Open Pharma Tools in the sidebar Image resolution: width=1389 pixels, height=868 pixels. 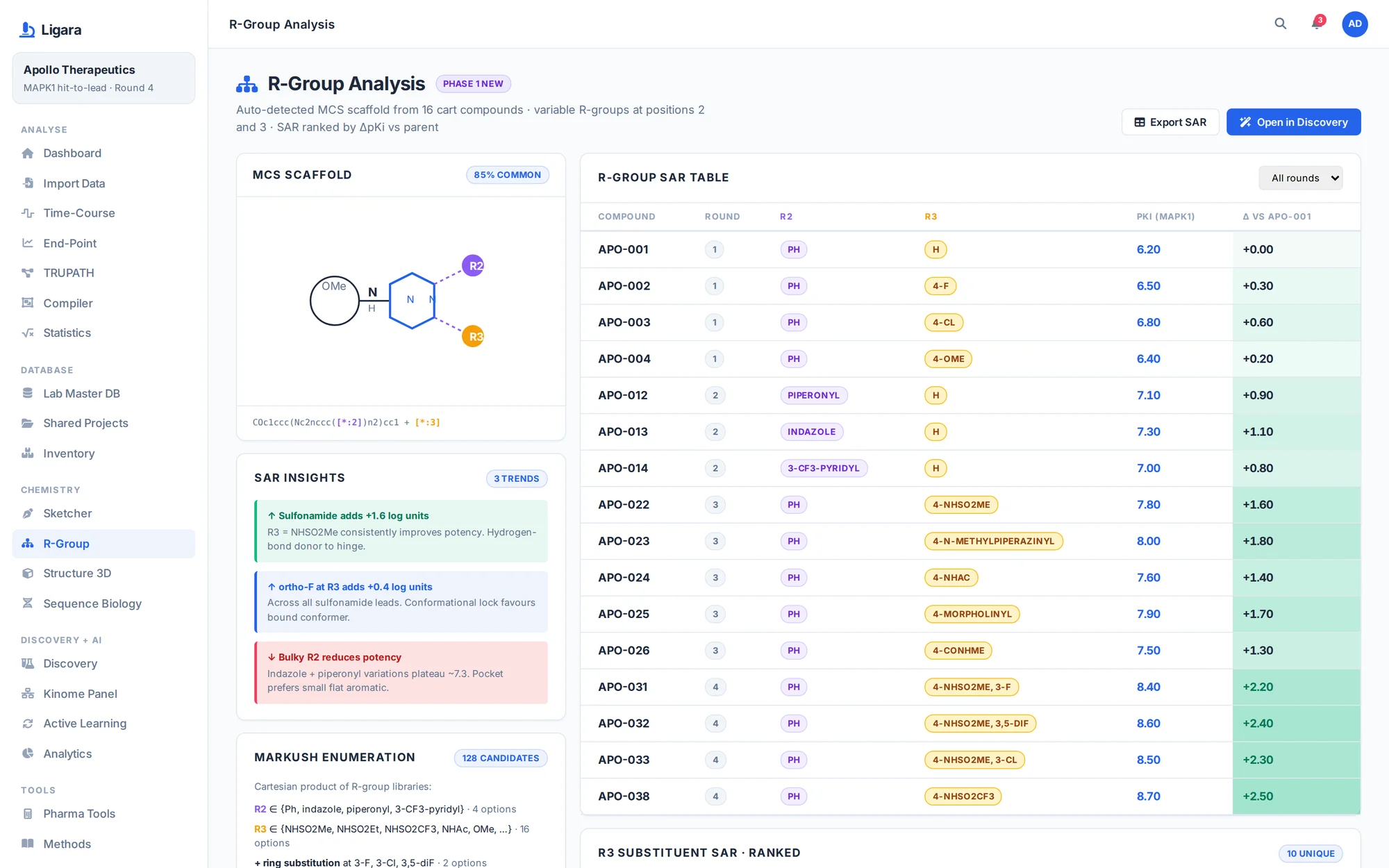point(103,814)
